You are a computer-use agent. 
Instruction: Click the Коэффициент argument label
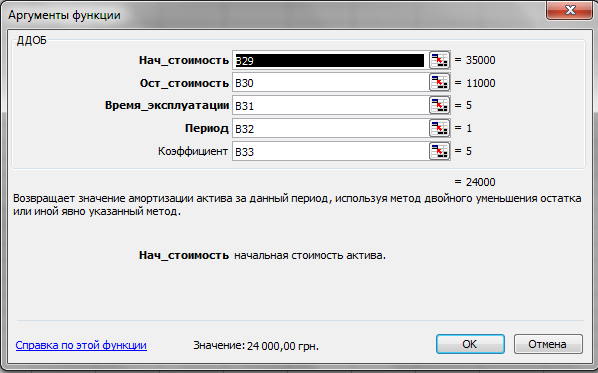pos(193,151)
